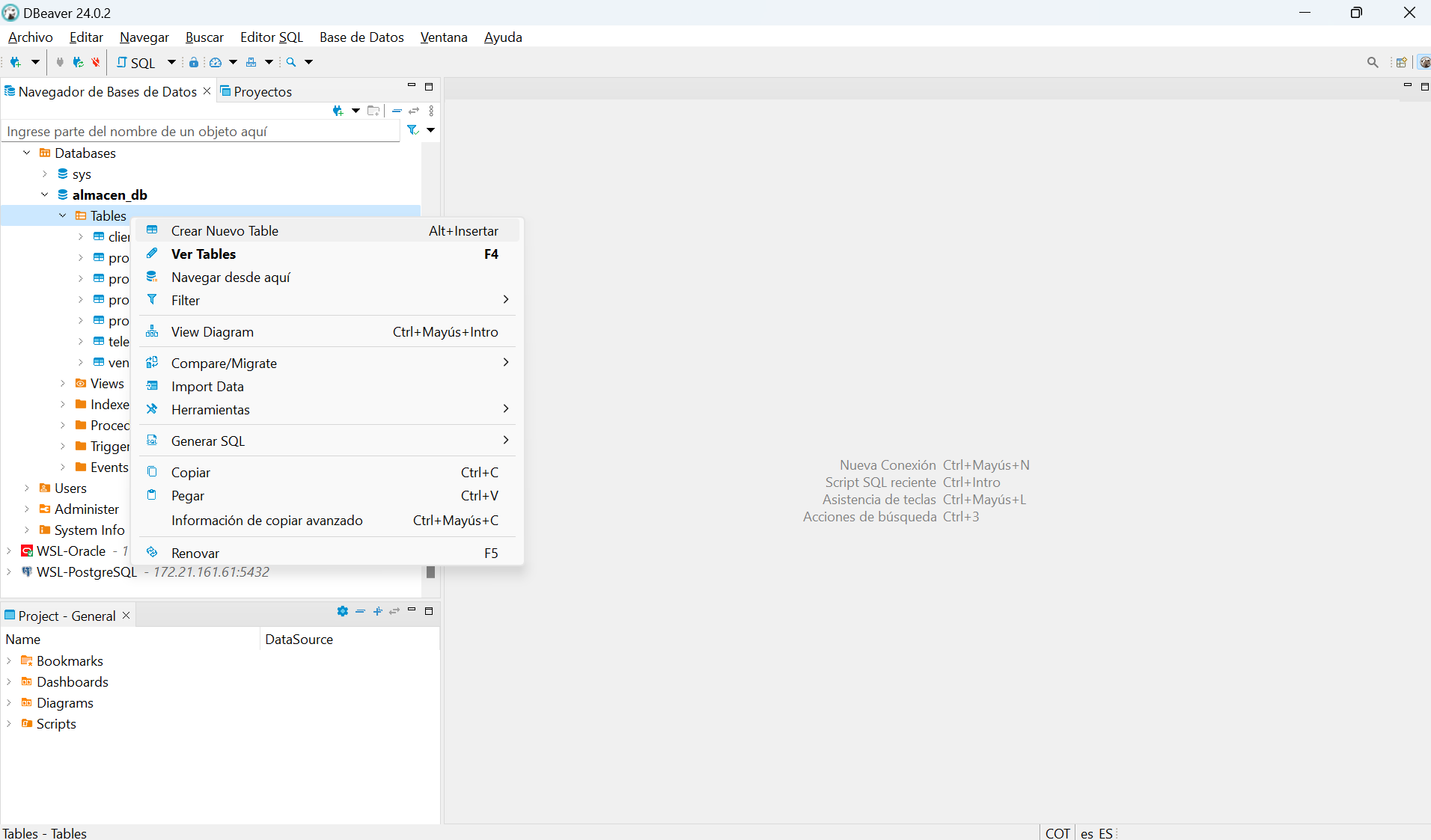The height and width of the screenshot is (840, 1431).
Task: Select Ver Tables in context menu
Action: click(328, 254)
